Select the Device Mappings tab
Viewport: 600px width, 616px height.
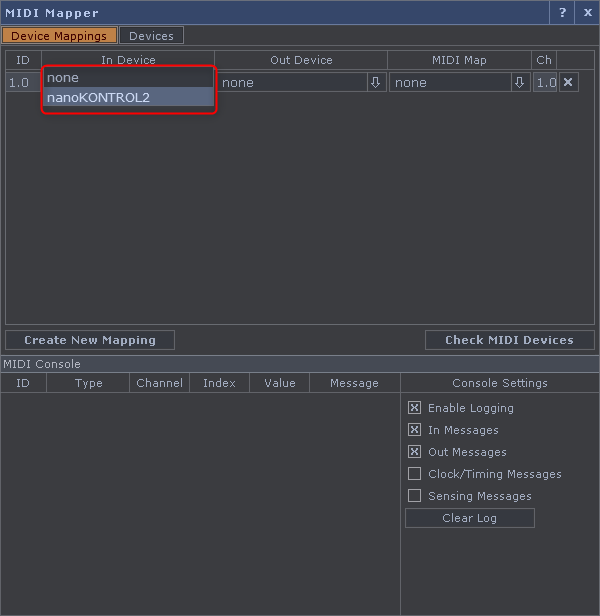59,36
